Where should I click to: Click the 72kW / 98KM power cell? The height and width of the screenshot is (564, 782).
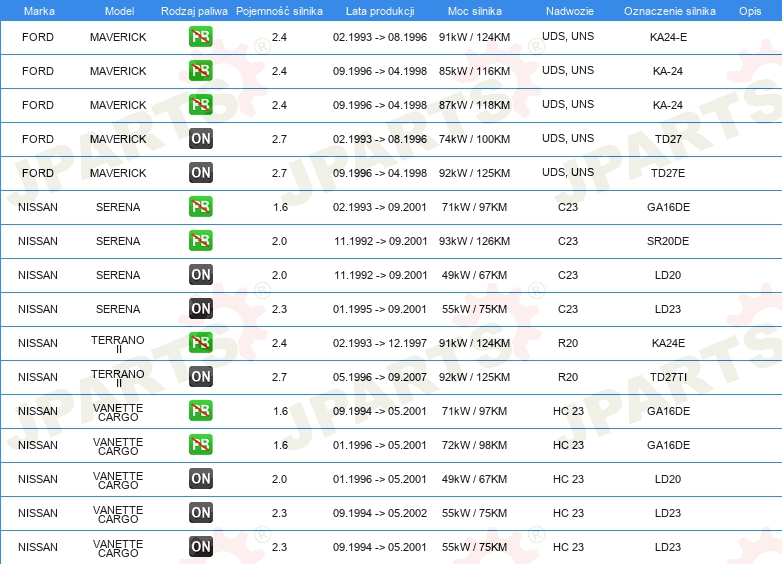click(x=474, y=445)
